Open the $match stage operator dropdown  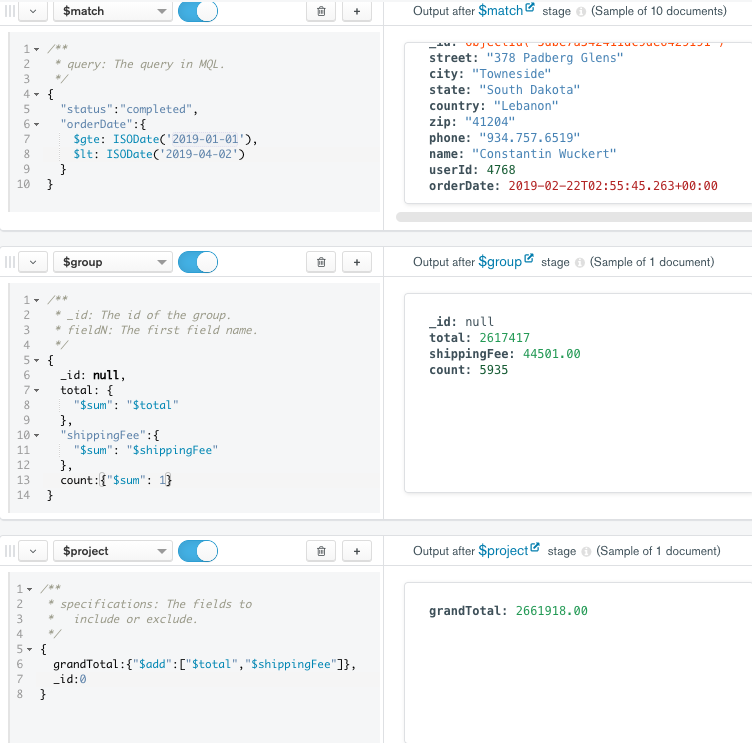(113, 11)
